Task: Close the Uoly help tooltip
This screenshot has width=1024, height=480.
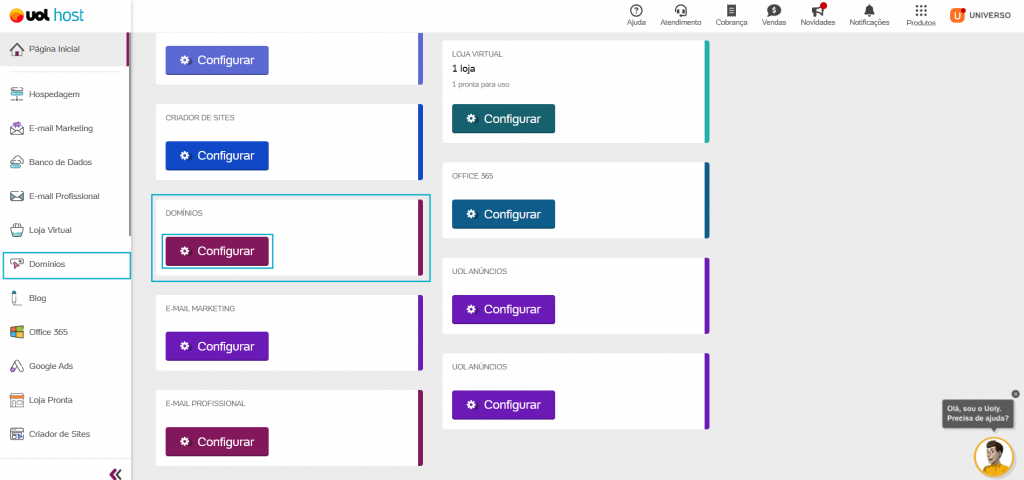Action: (1016, 394)
